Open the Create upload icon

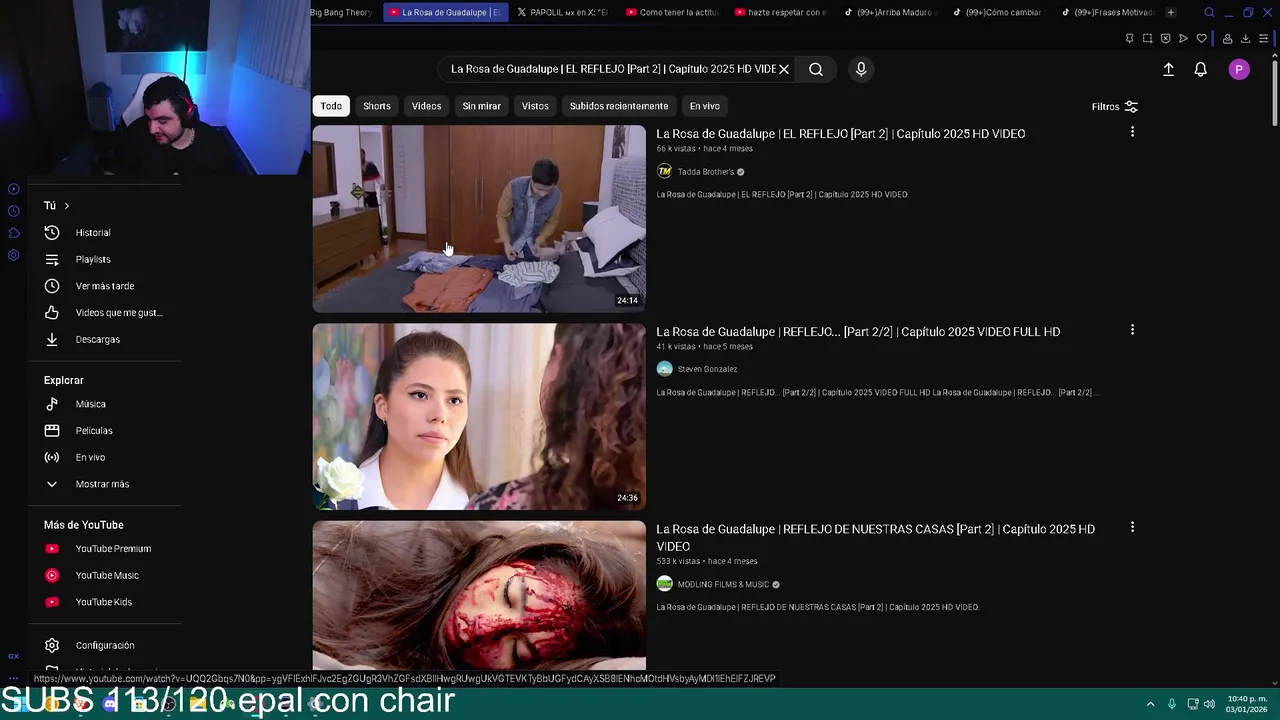pos(1168,69)
